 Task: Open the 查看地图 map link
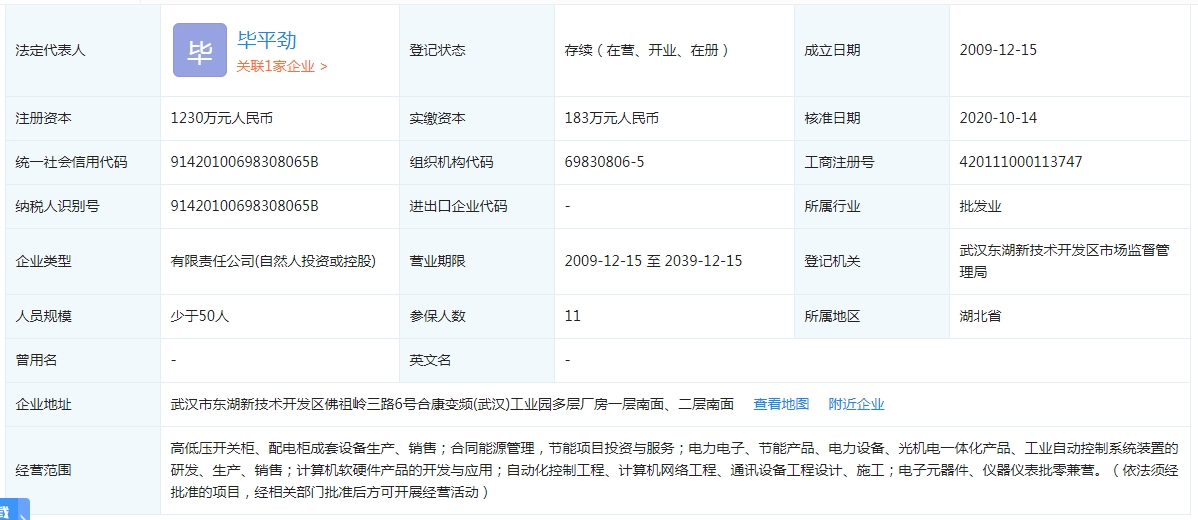coord(781,404)
